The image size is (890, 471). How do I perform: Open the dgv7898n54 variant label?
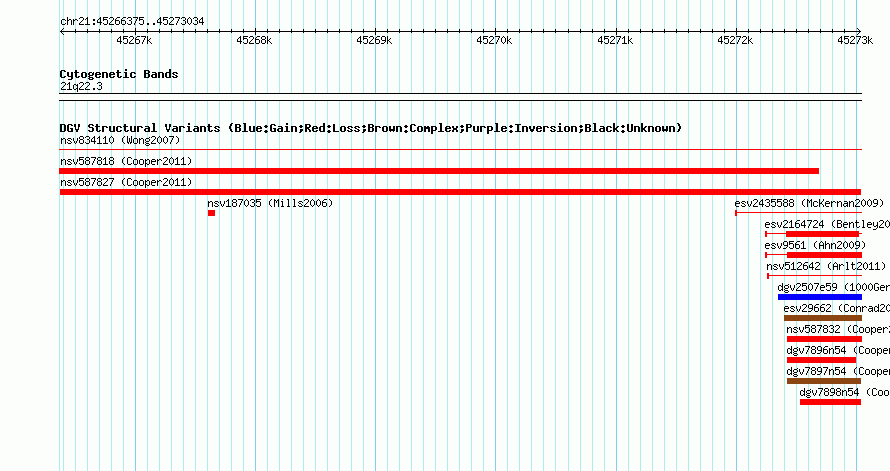(845, 392)
